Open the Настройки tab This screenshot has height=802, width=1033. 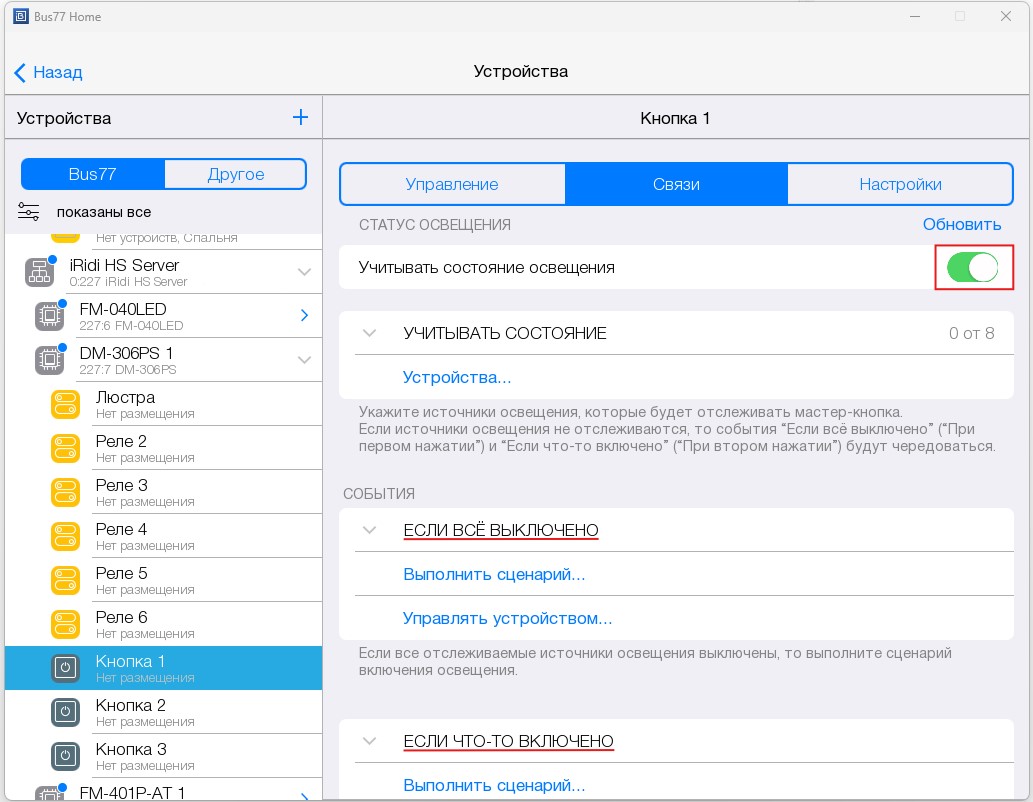pyautogui.click(x=900, y=184)
